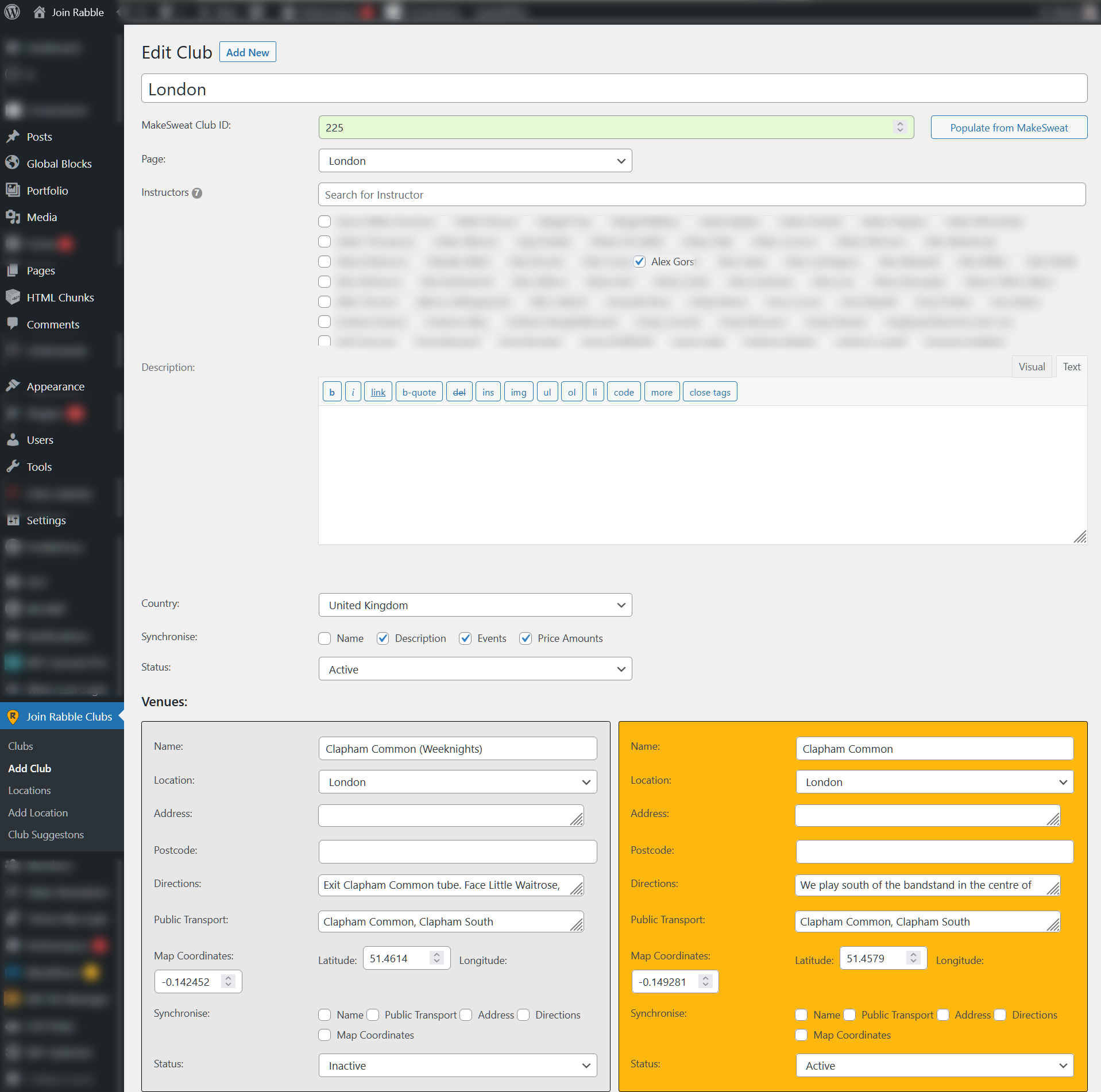Click the WordPress logo icon
The image size is (1101, 1092).
tap(12, 12)
